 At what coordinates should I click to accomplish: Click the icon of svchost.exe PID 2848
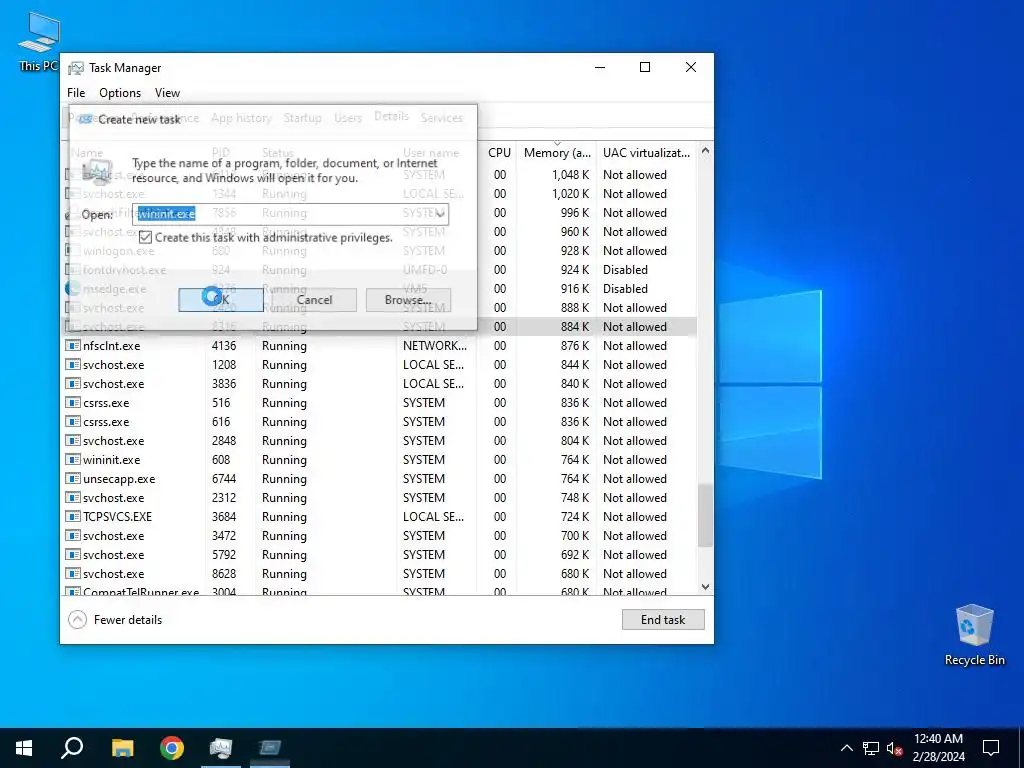[x=73, y=440]
